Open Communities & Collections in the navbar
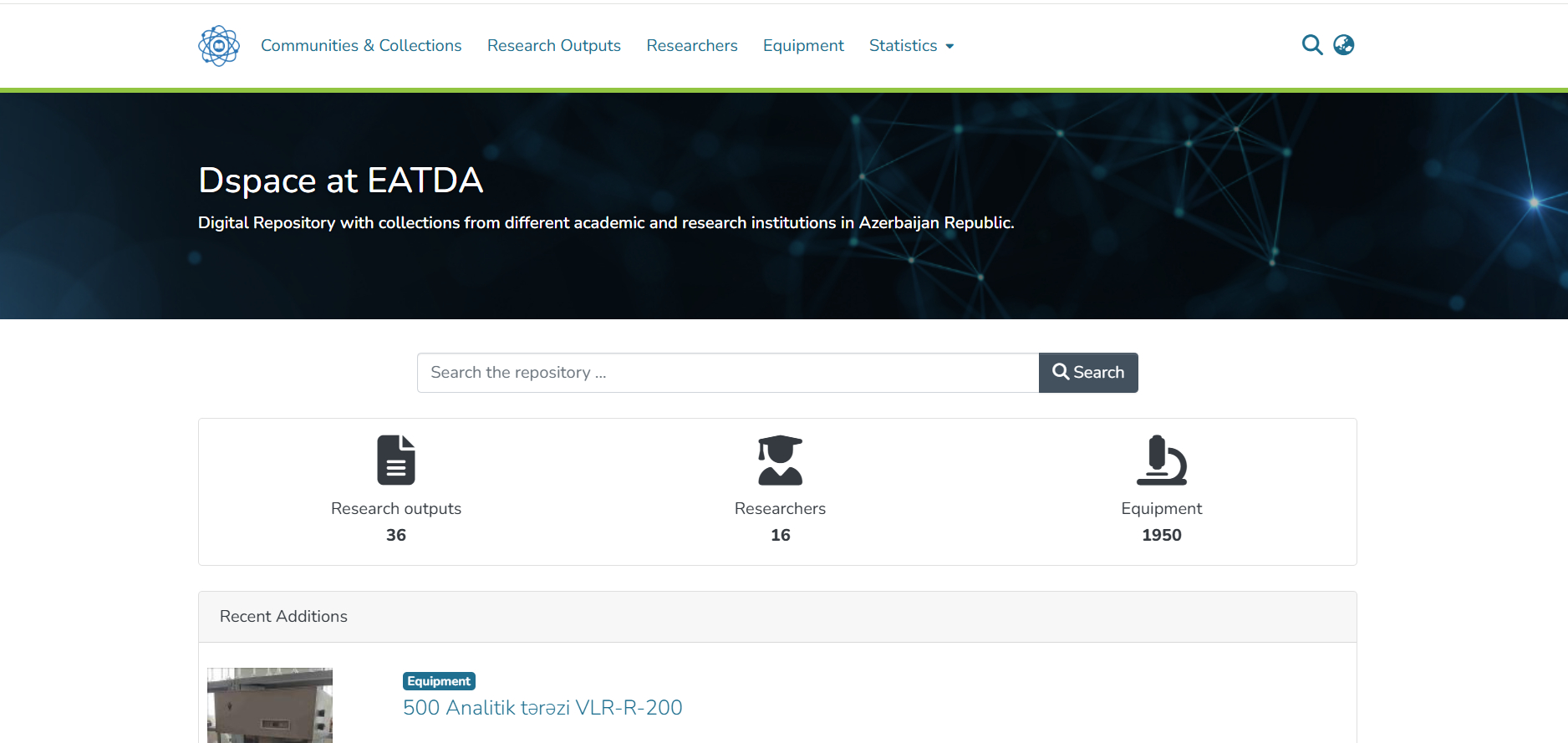1568x743 pixels. pos(361,46)
